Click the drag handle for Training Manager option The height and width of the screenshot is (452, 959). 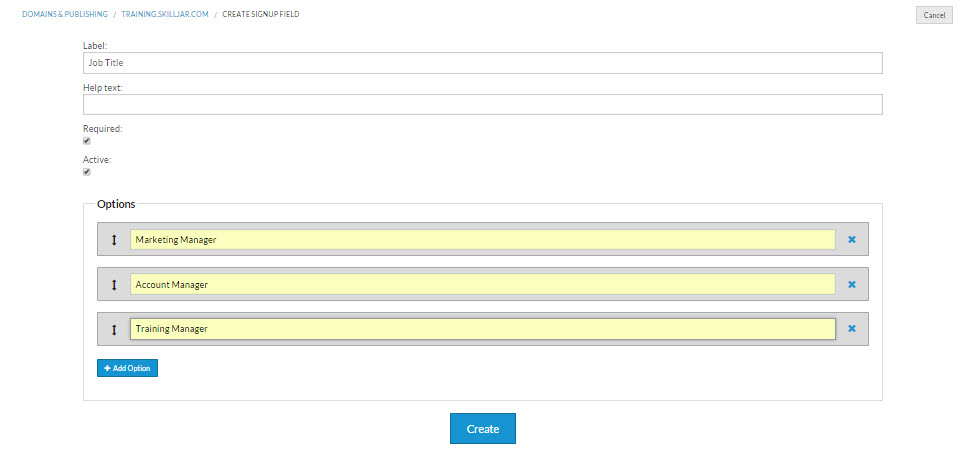(x=114, y=329)
